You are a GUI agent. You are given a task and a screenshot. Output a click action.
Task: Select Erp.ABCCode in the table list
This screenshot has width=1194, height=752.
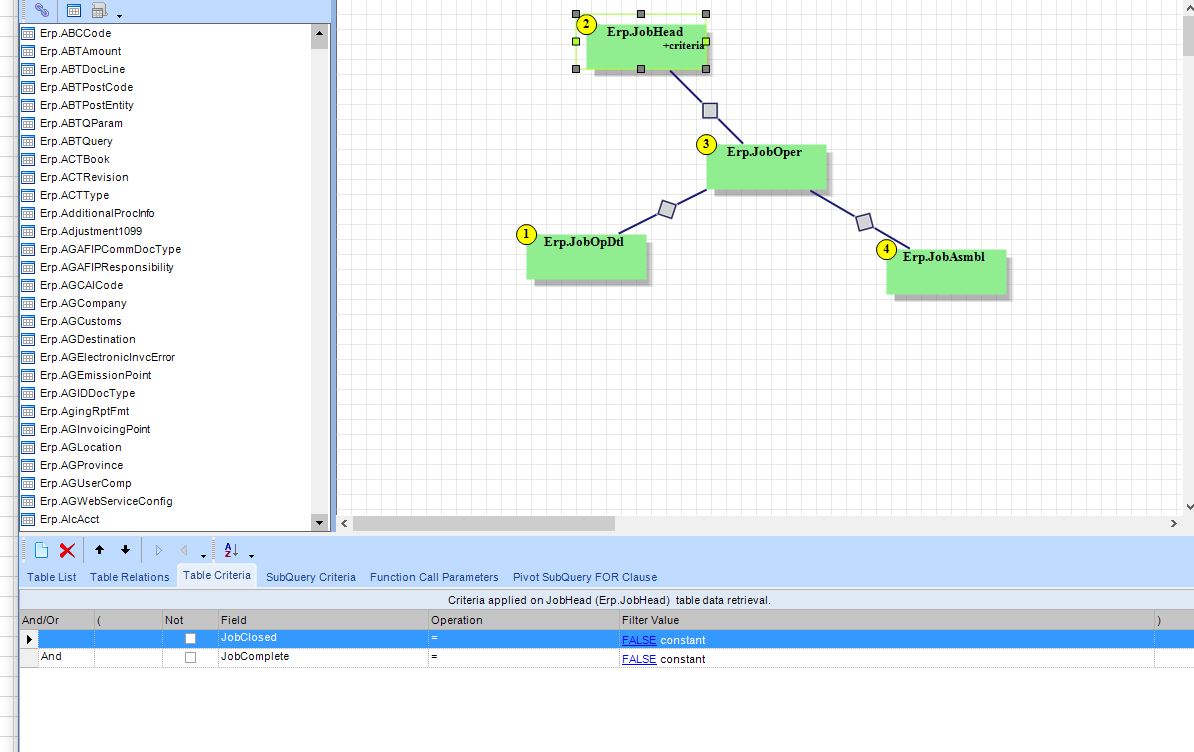[x=75, y=33]
